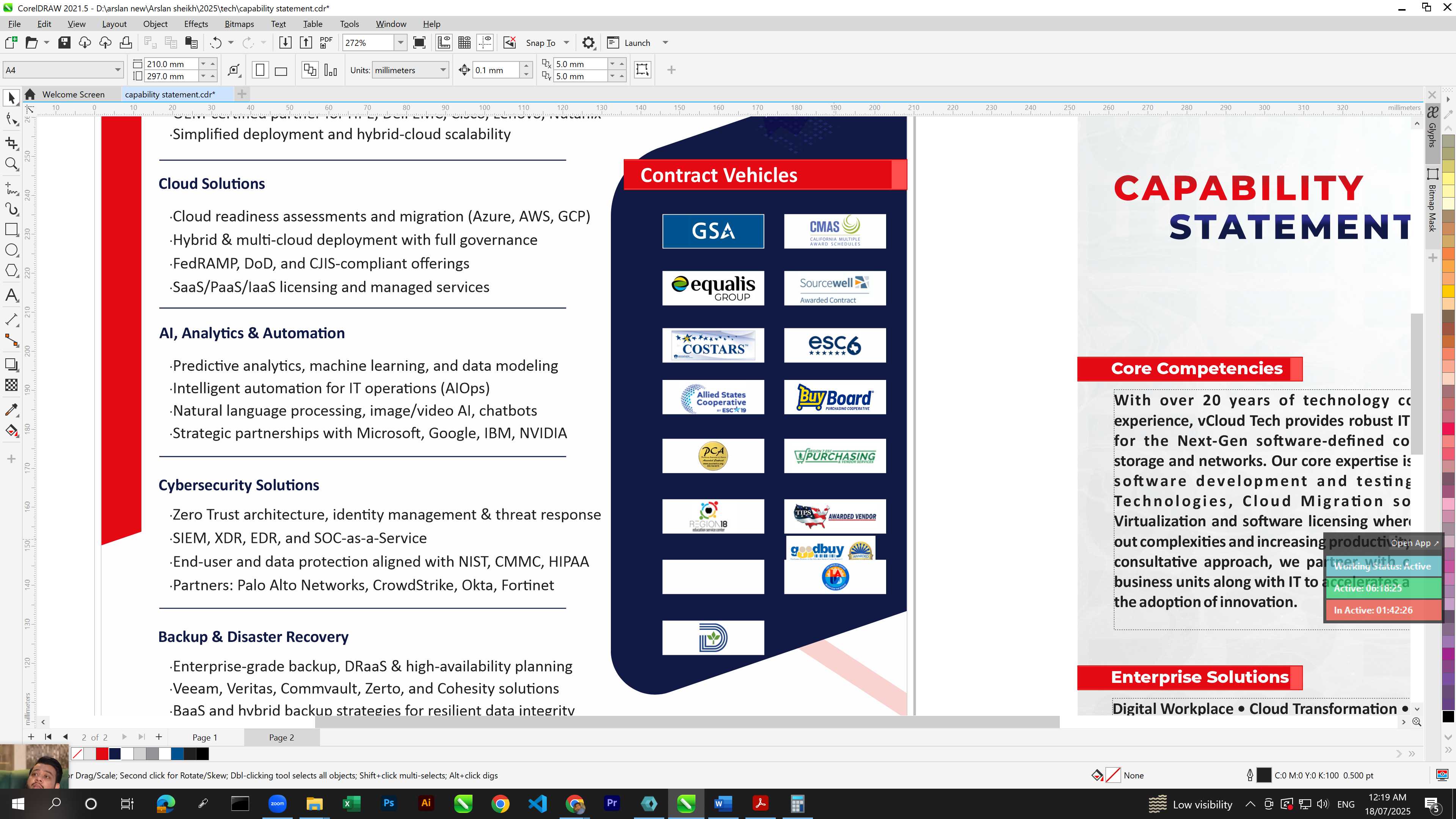Screen dimensions: 1456x819
Task: Open the zoom level 272% dropdown
Action: pyautogui.click(x=401, y=43)
